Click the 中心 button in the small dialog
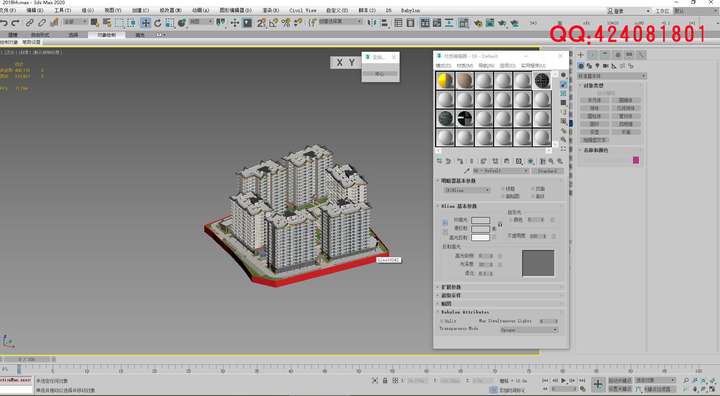 tap(380, 74)
